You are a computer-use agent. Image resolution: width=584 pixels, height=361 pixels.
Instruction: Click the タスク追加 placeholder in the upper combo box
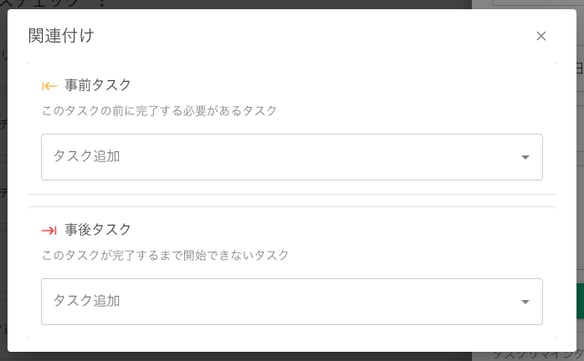coord(86,156)
